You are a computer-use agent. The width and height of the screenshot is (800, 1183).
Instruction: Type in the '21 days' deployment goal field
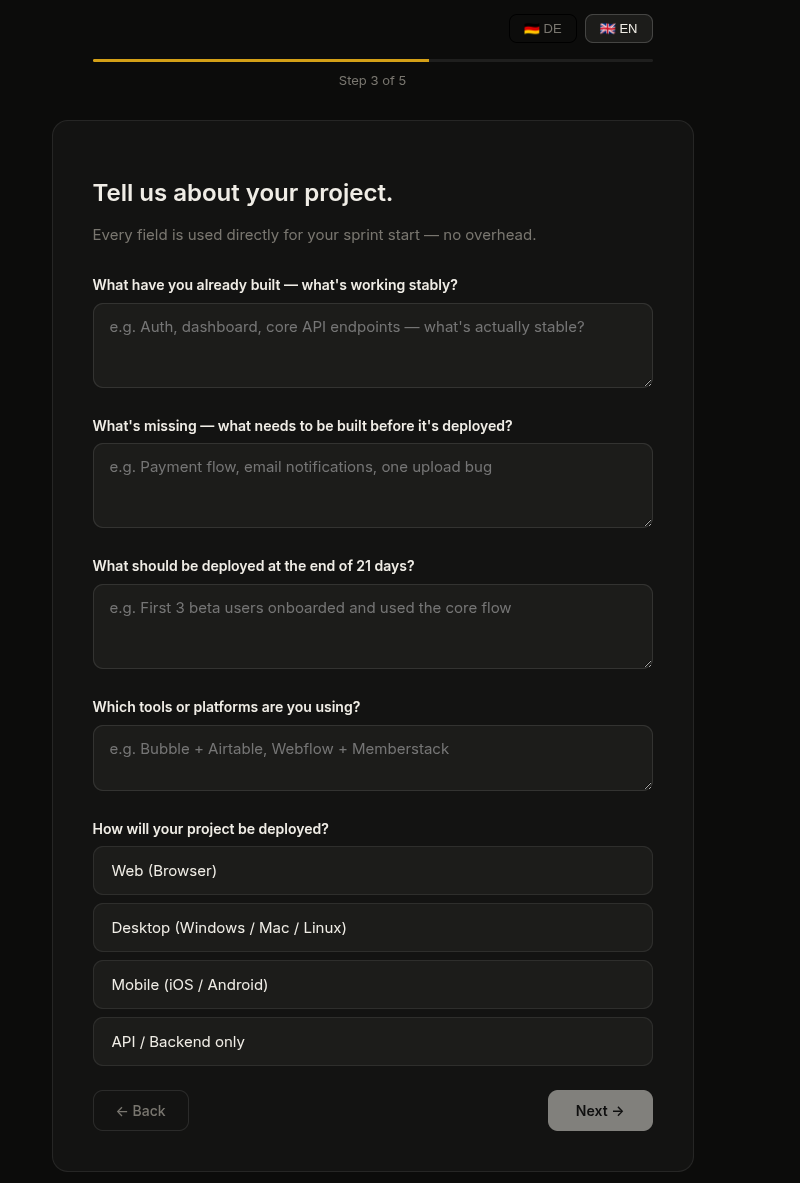point(372,626)
